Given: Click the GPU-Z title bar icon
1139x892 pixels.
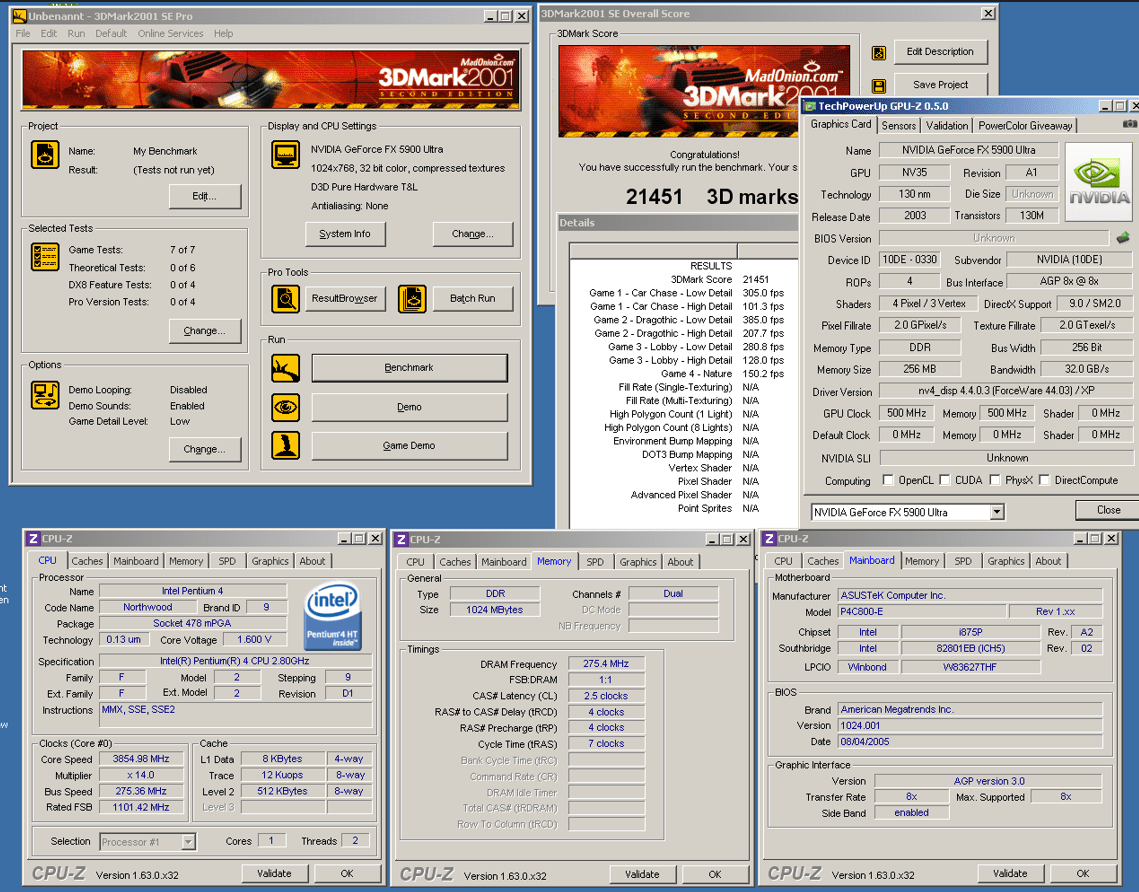Looking at the screenshot, I should [810, 106].
